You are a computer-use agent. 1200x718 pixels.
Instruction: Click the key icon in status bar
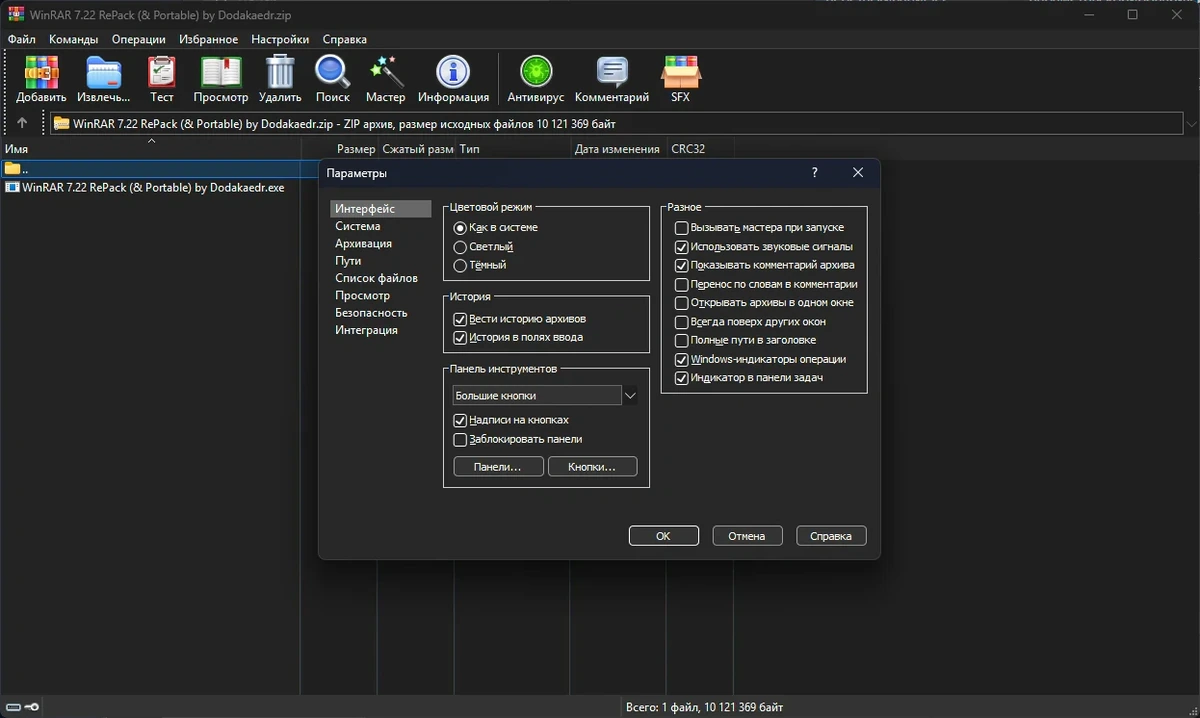coord(31,708)
